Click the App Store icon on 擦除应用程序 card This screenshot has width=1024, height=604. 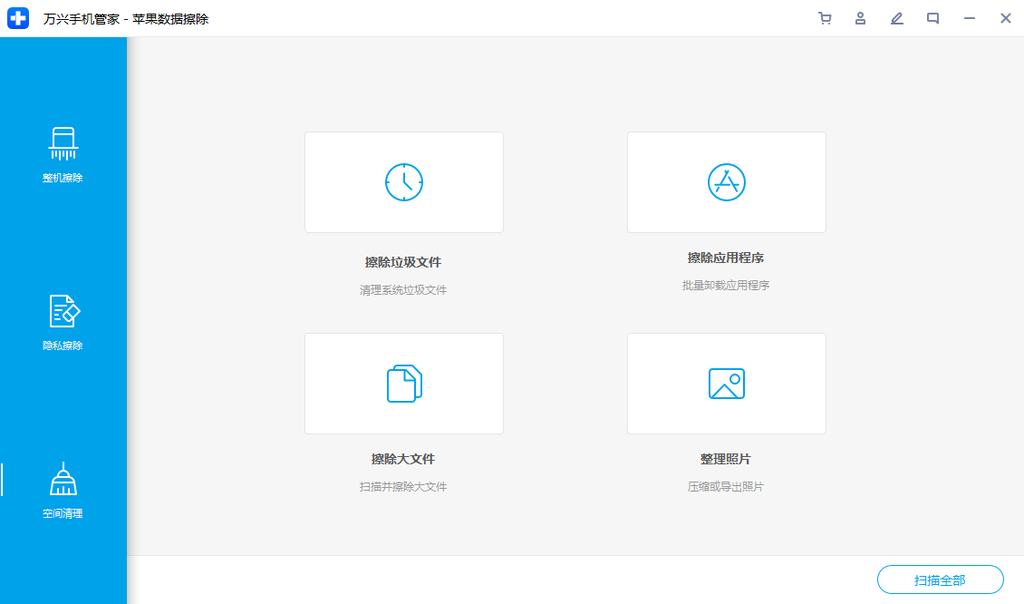pyautogui.click(x=726, y=182)
